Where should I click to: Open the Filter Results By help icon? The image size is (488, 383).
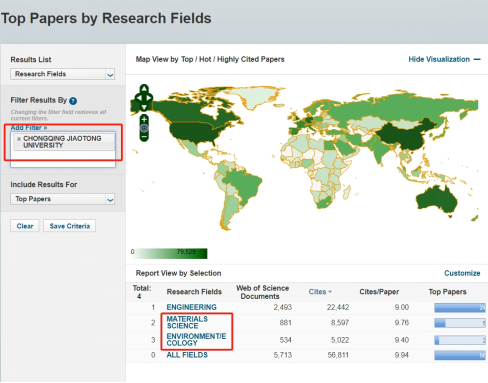coord(73,101)
